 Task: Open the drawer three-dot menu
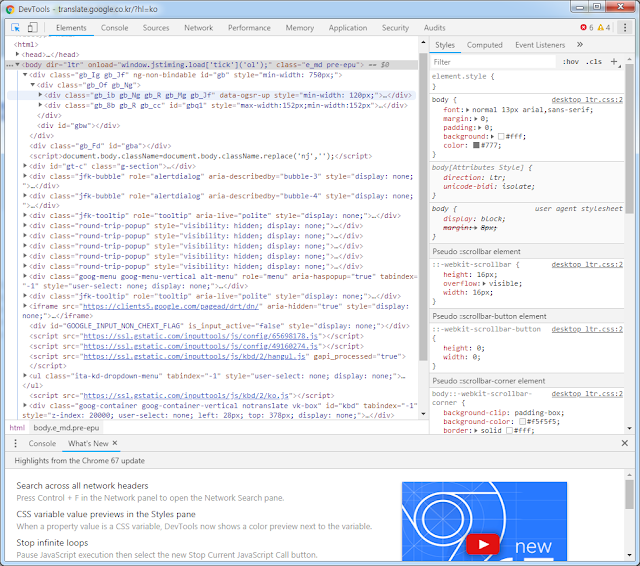pyautogui.click(x=16, y=443)
